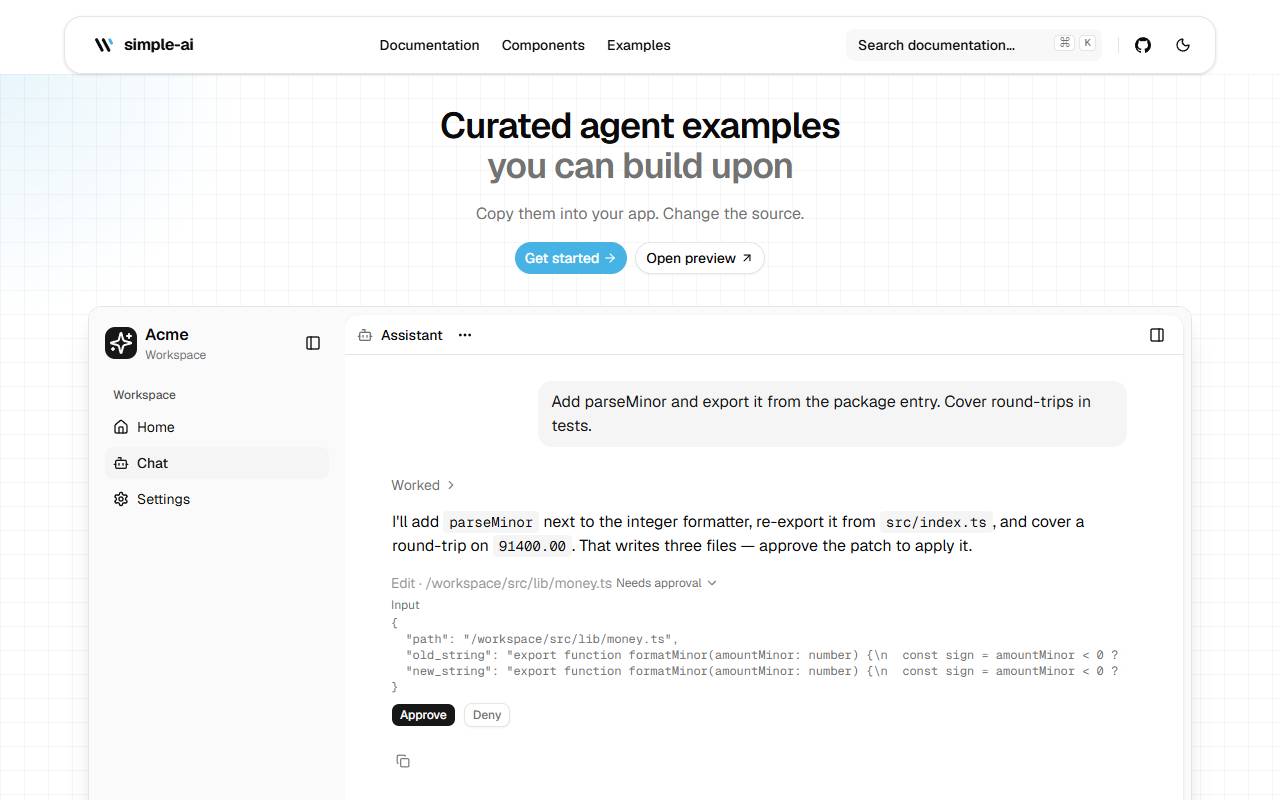Expand the Worked reasoning section
Image resolution: width=1280 pixels, height=800 pixels.
423,485
